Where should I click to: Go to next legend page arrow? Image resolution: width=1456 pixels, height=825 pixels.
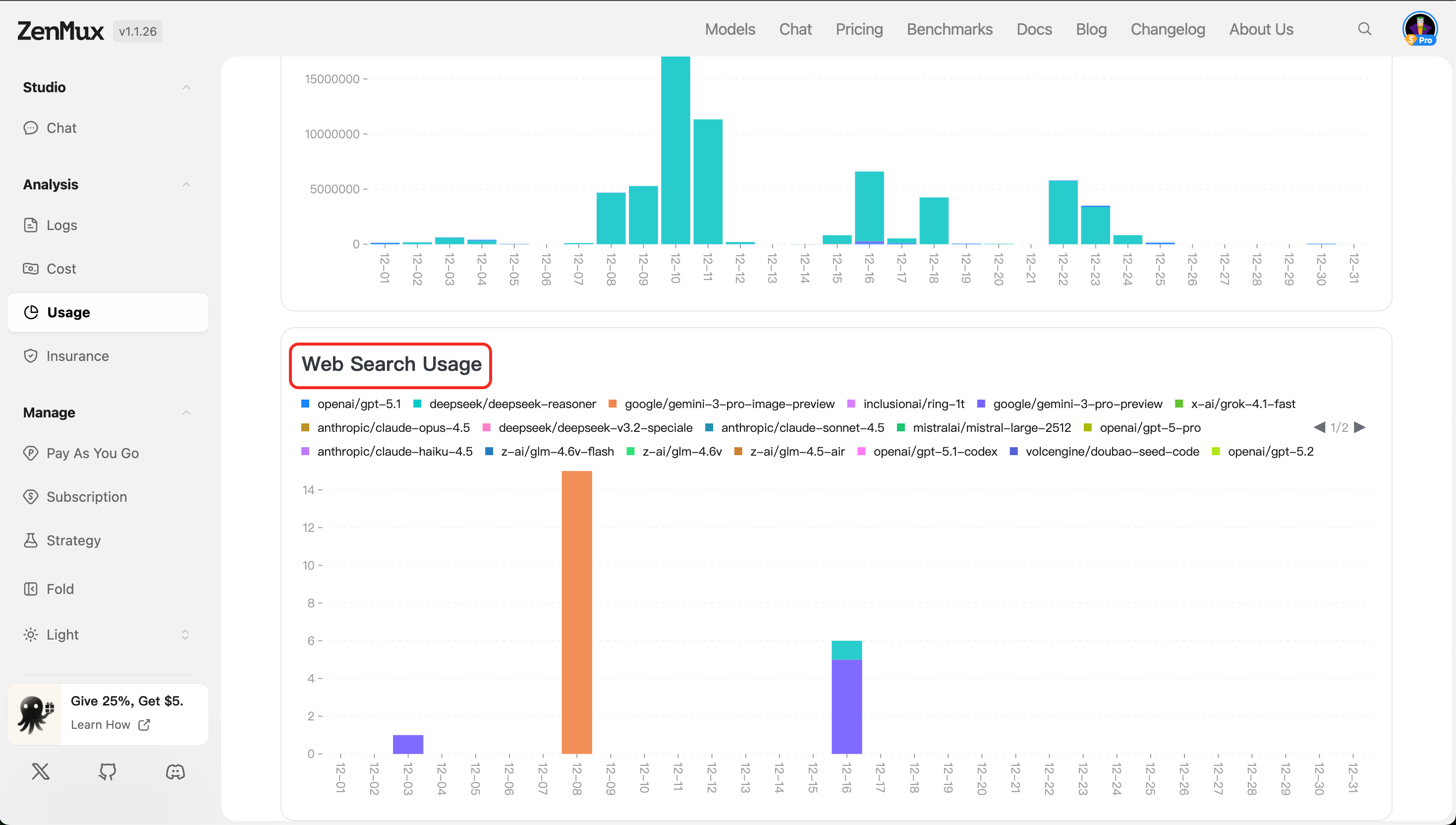pyautogui.click(x=1360, y=427)
